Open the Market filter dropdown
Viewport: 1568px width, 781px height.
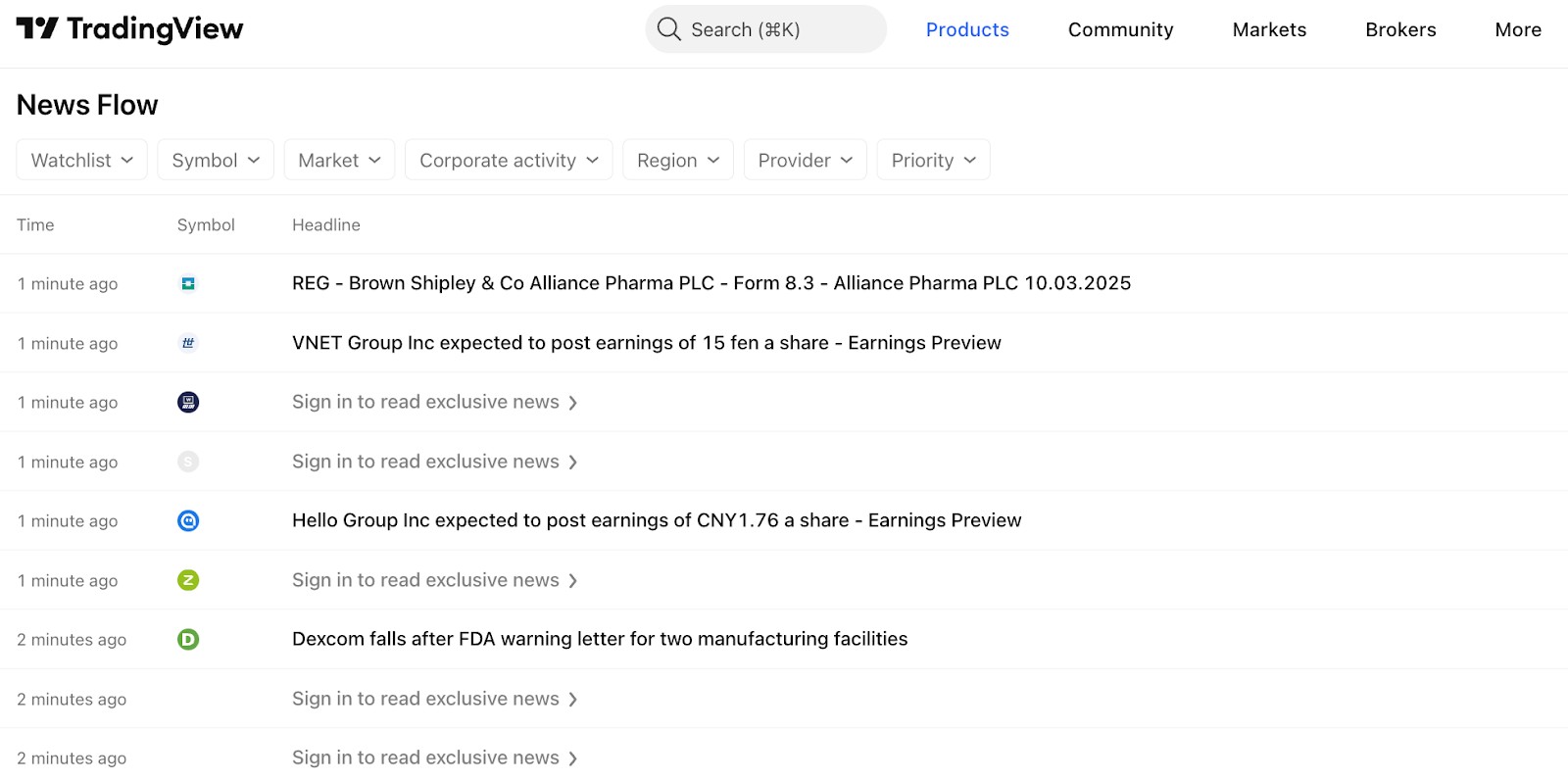(339, 160)
